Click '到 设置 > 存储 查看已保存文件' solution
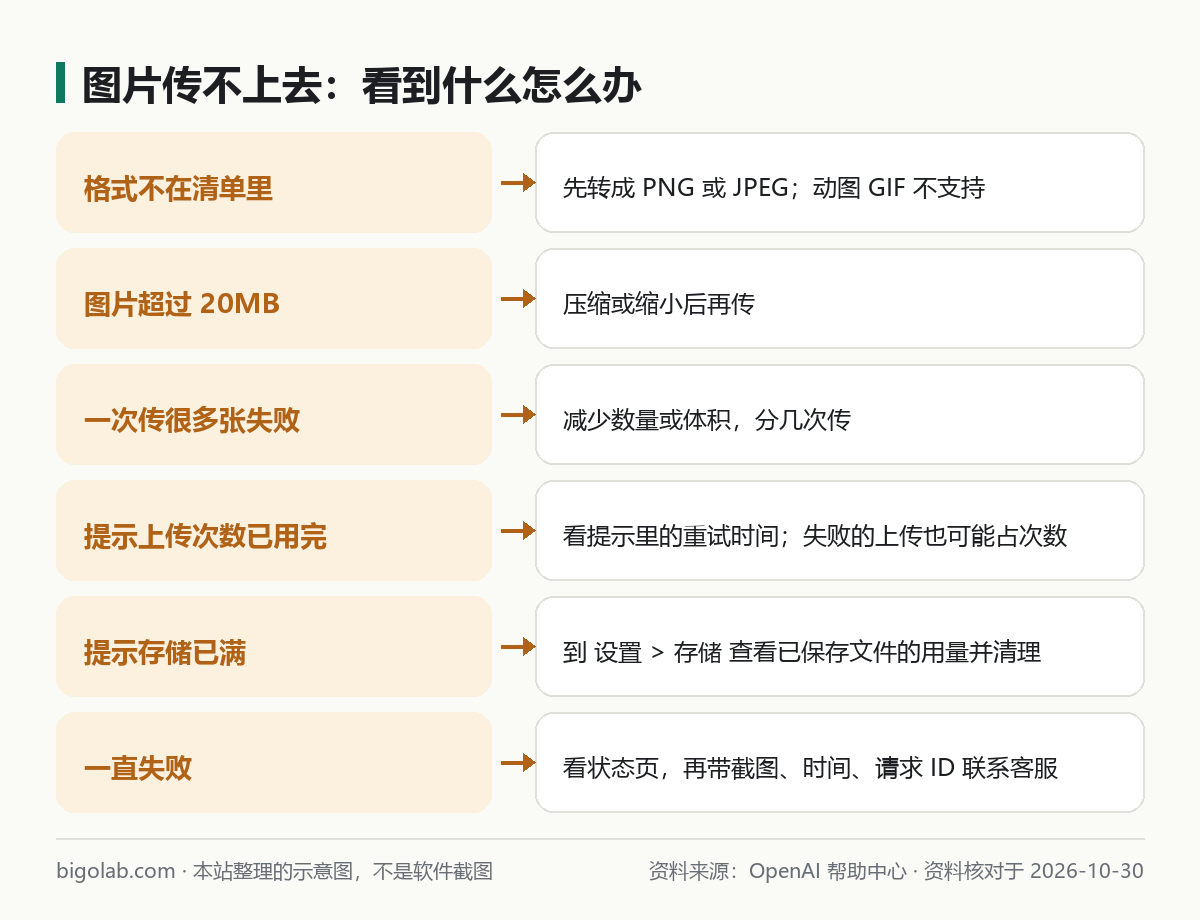1200x920 pixels. pyautogui.click(x=840, y=647)
